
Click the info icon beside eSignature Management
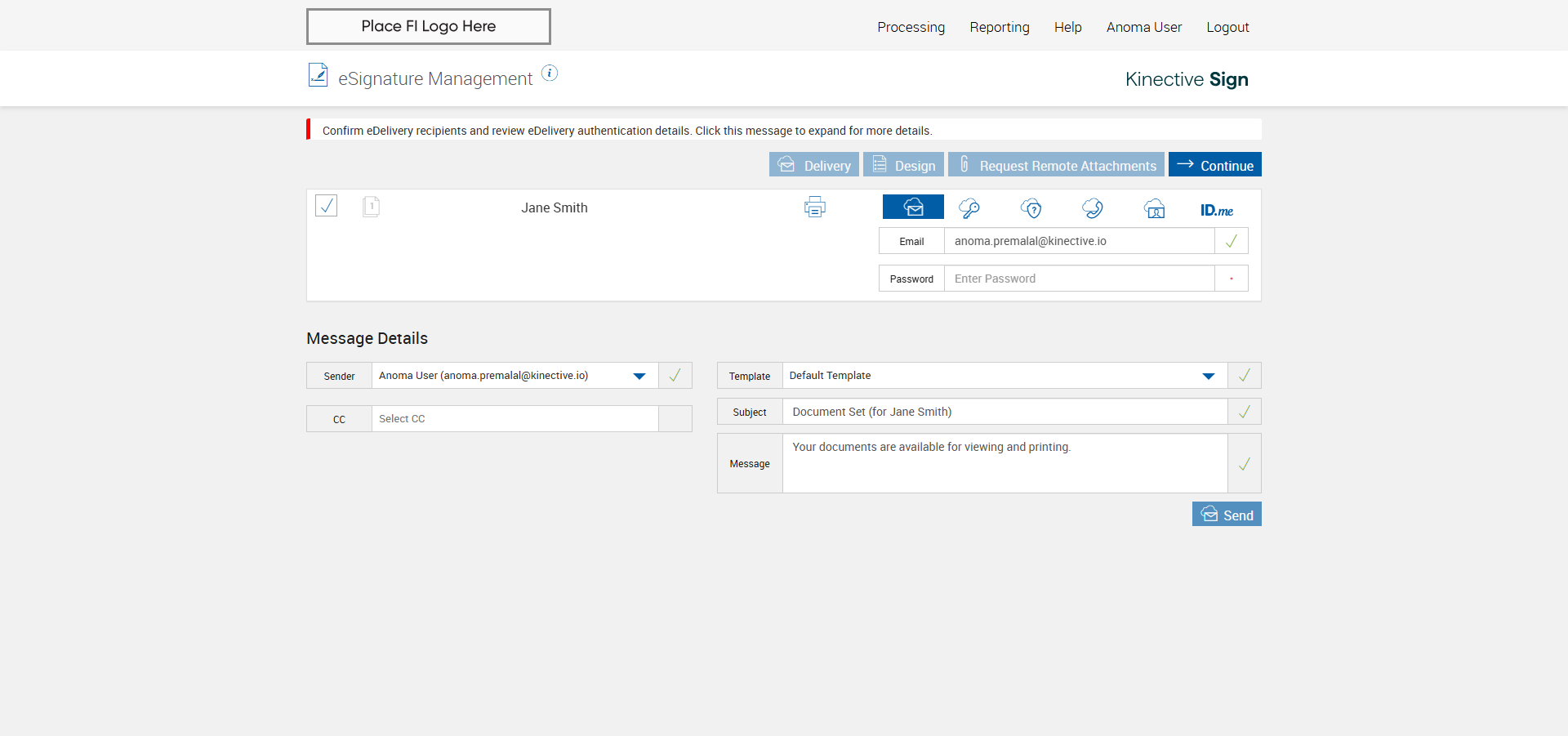(550, 74)
